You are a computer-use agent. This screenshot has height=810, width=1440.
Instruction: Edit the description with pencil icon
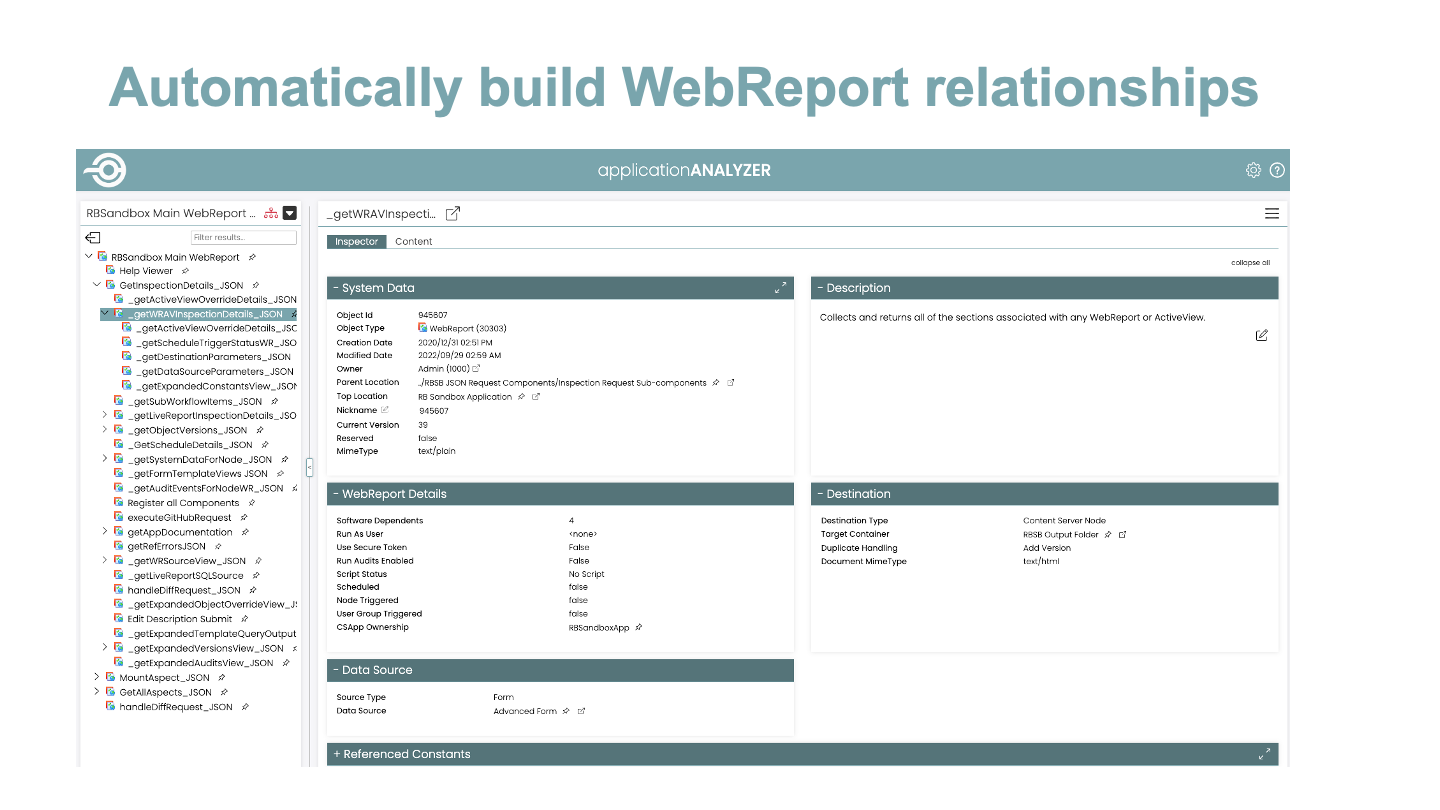click(1262, 335)
